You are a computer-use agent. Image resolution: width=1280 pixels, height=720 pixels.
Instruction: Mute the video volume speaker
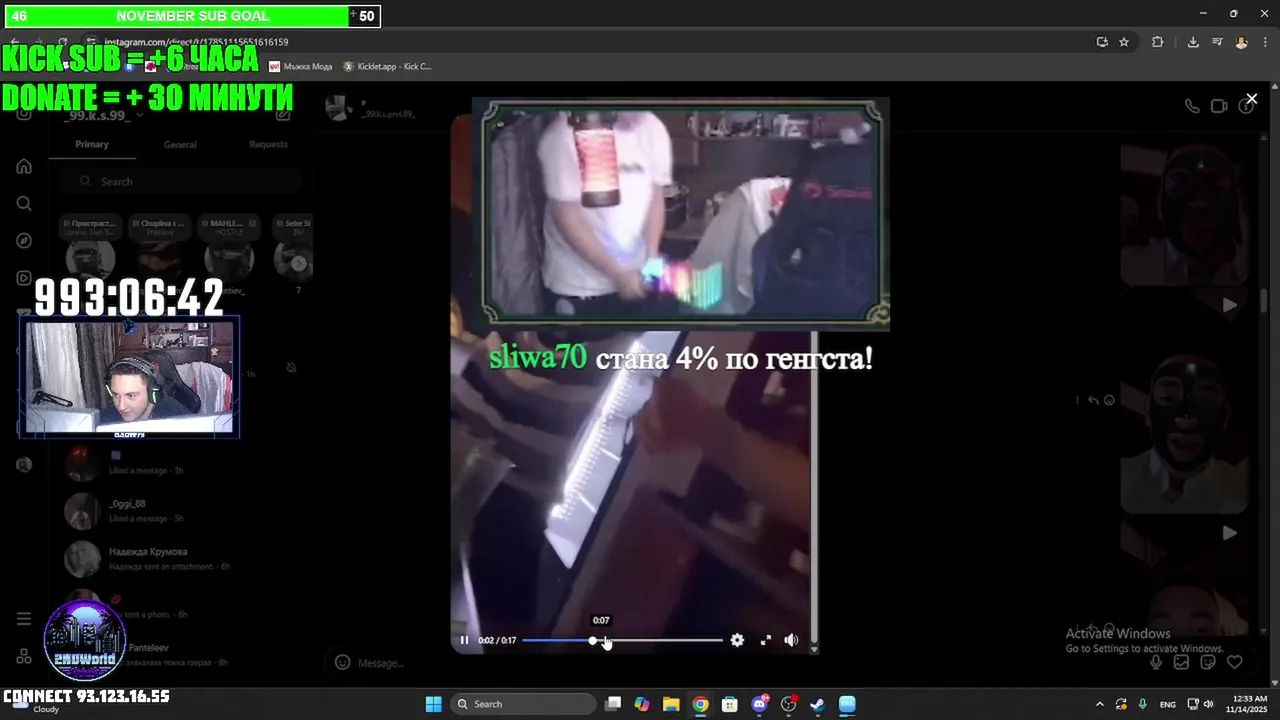pyautogui.click(x=791, y=640)
